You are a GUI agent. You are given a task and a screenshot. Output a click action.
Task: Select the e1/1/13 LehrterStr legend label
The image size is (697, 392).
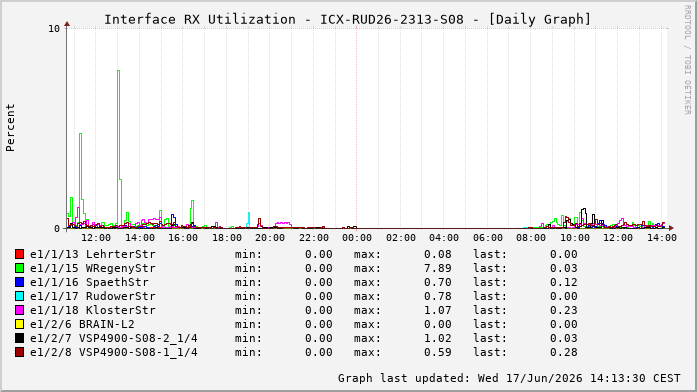coord(93,254)
